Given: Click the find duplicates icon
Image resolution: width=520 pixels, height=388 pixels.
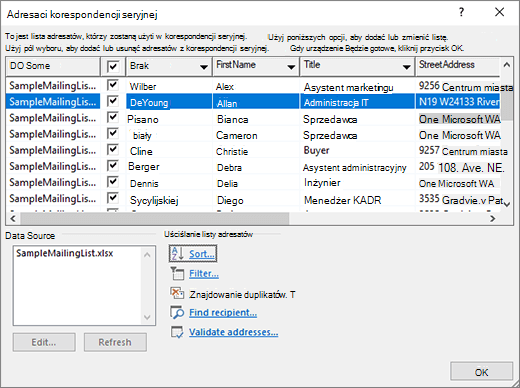Looking at the screenshot, I should pos(177,293).
